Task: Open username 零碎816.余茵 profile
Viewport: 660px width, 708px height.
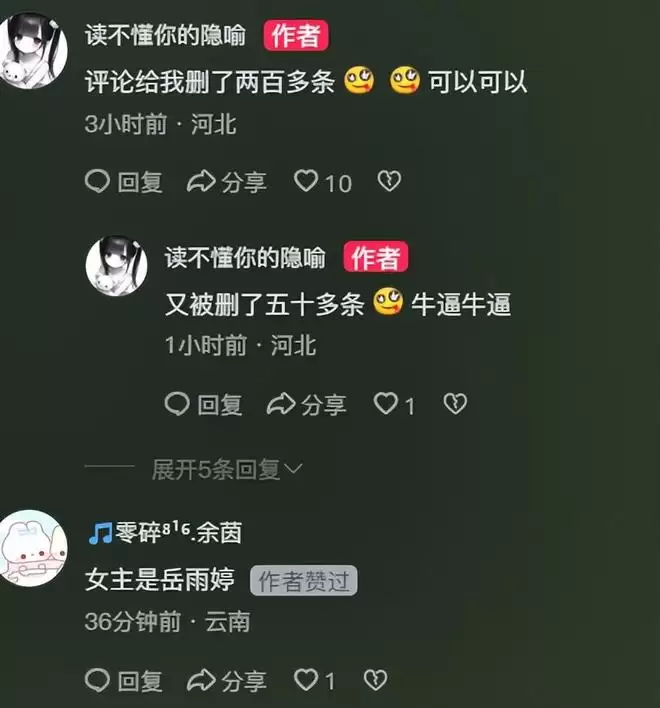Action: point(165,532)
